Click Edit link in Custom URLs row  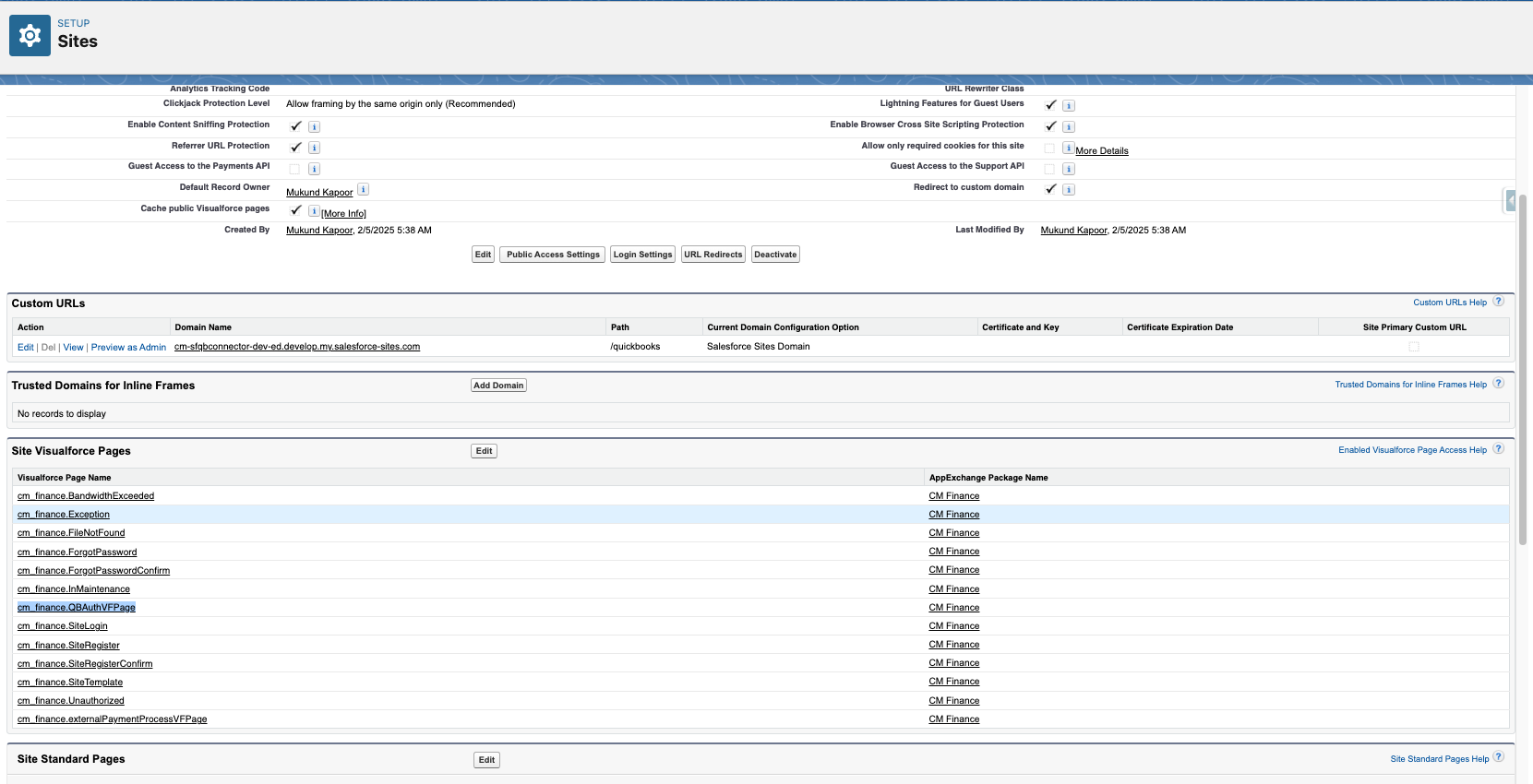click(x=26, y=348)
